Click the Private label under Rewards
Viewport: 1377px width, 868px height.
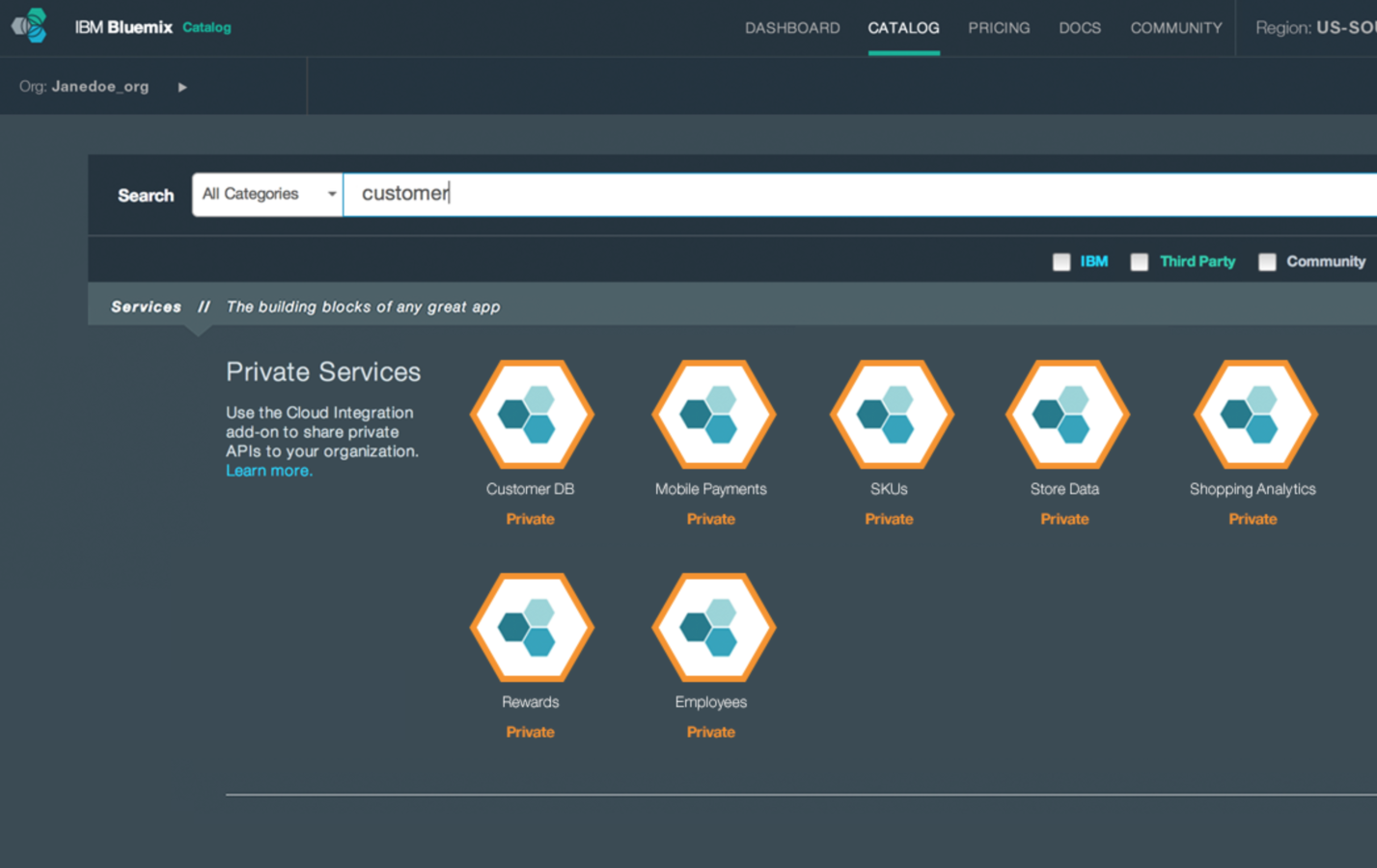[x=530, y=732]
